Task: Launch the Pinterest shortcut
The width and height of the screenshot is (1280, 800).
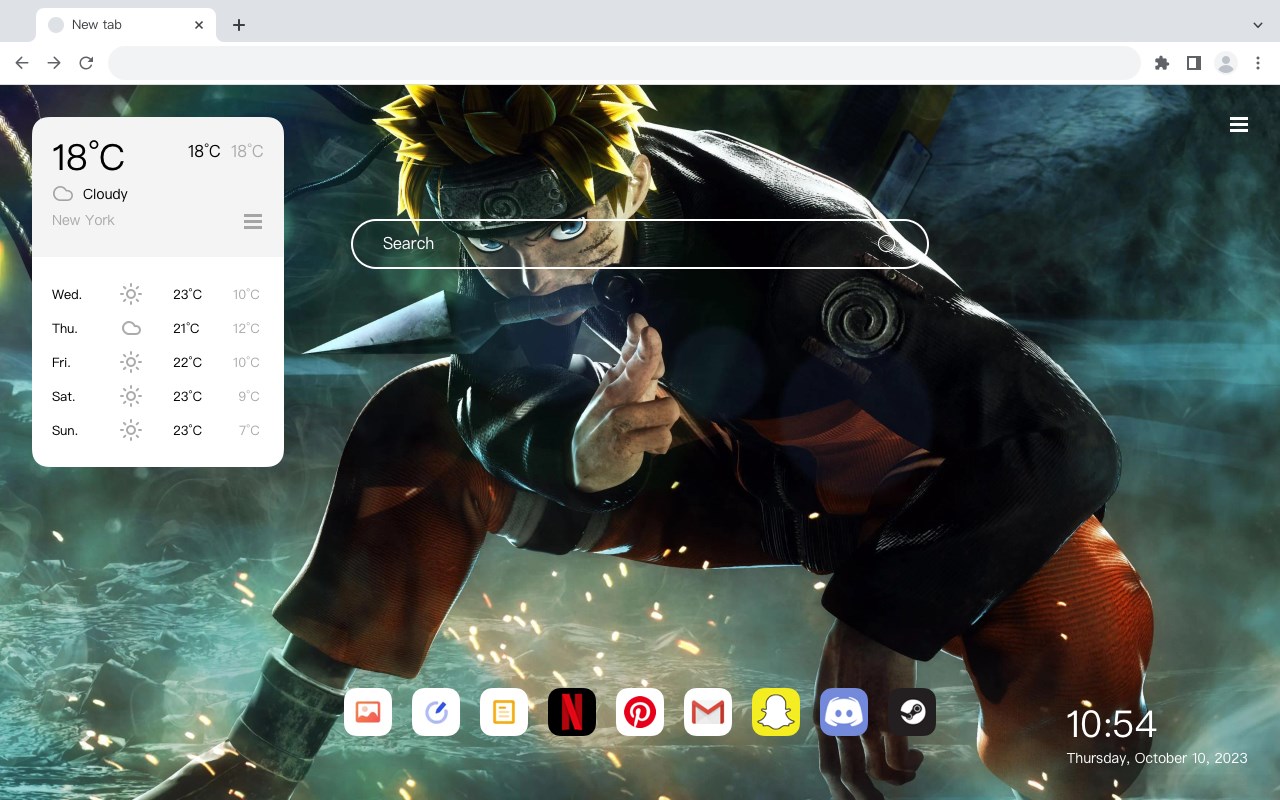Action: tap(640, 712)
